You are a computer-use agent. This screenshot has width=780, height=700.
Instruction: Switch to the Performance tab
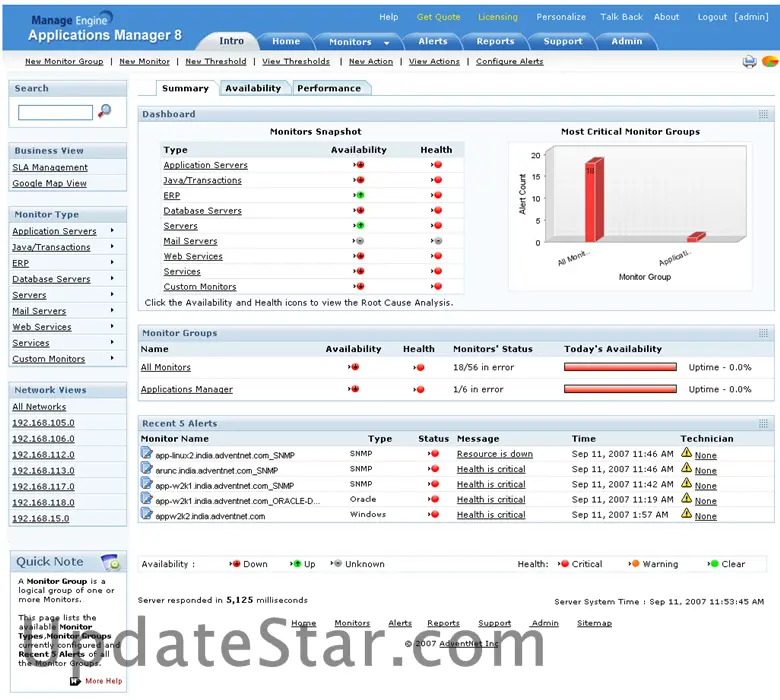tap(329, 88)
